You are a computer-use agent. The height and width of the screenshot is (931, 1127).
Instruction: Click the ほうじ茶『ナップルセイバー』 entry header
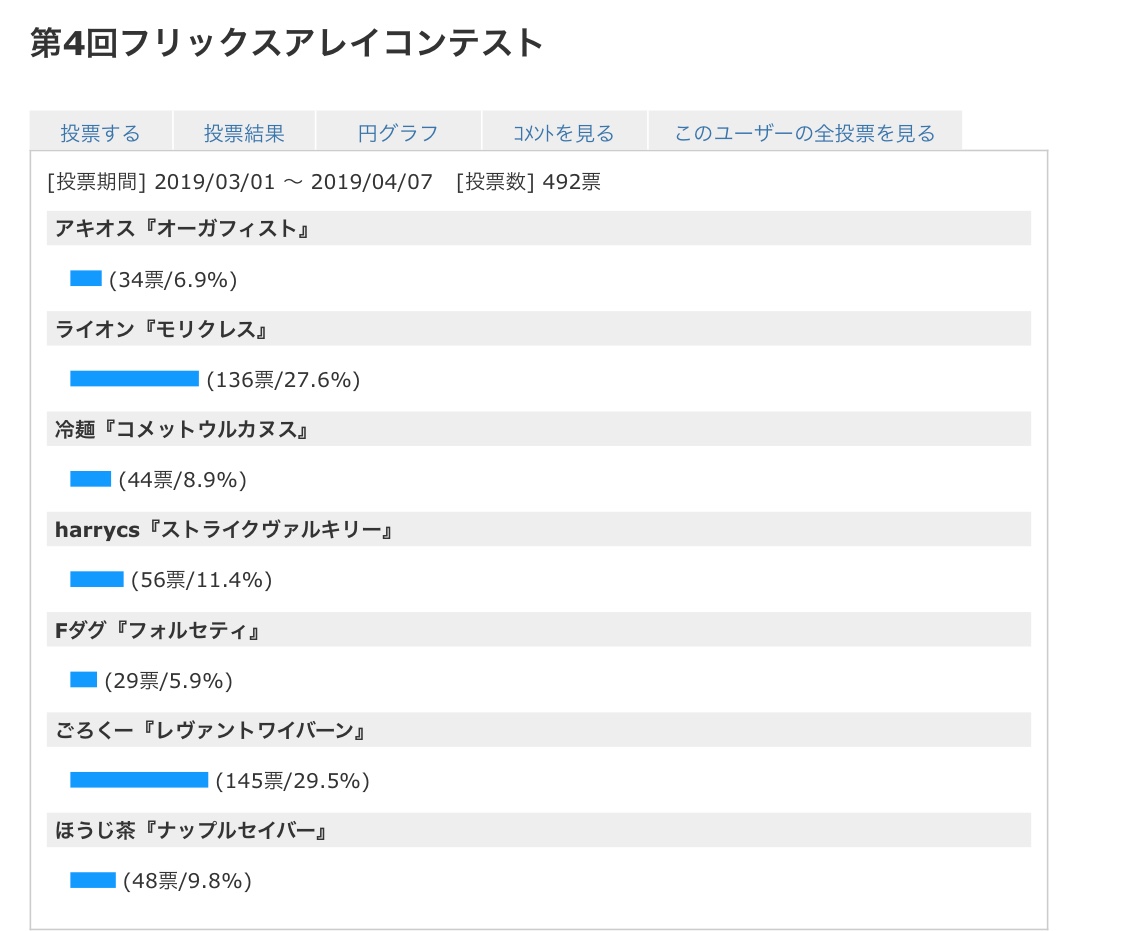pos(192,830)
